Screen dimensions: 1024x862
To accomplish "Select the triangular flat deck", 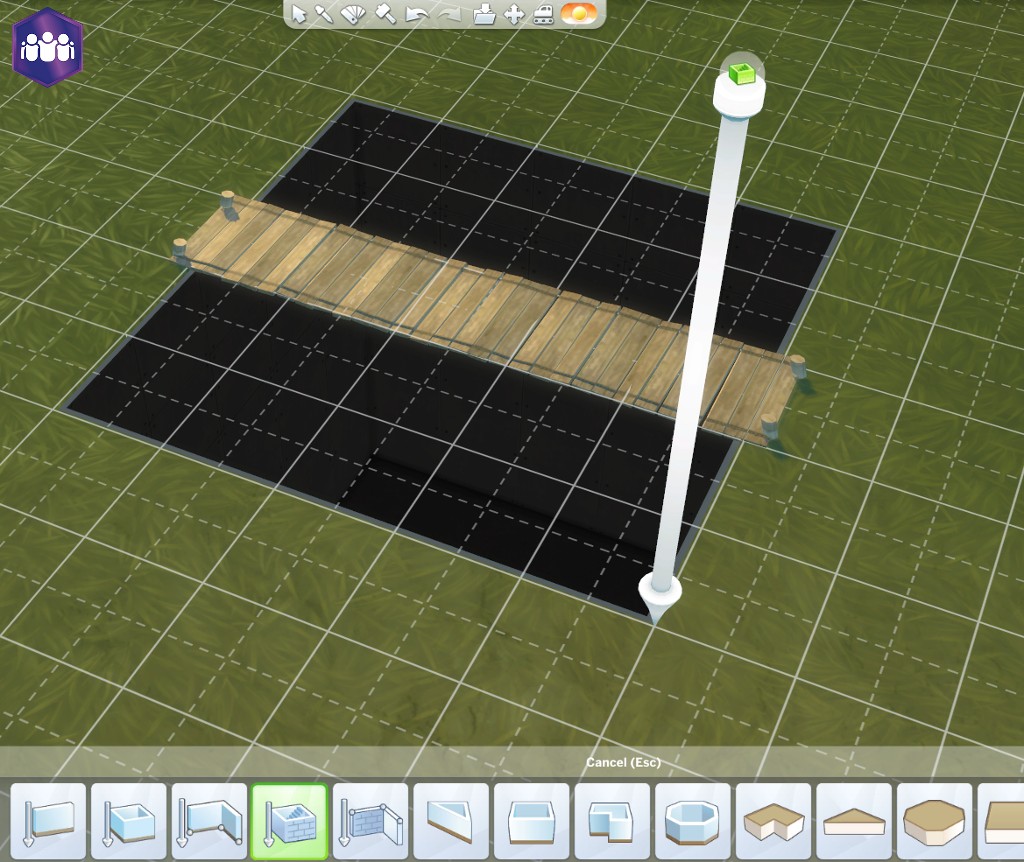I will pyautogui.click(x=854, y=822).
